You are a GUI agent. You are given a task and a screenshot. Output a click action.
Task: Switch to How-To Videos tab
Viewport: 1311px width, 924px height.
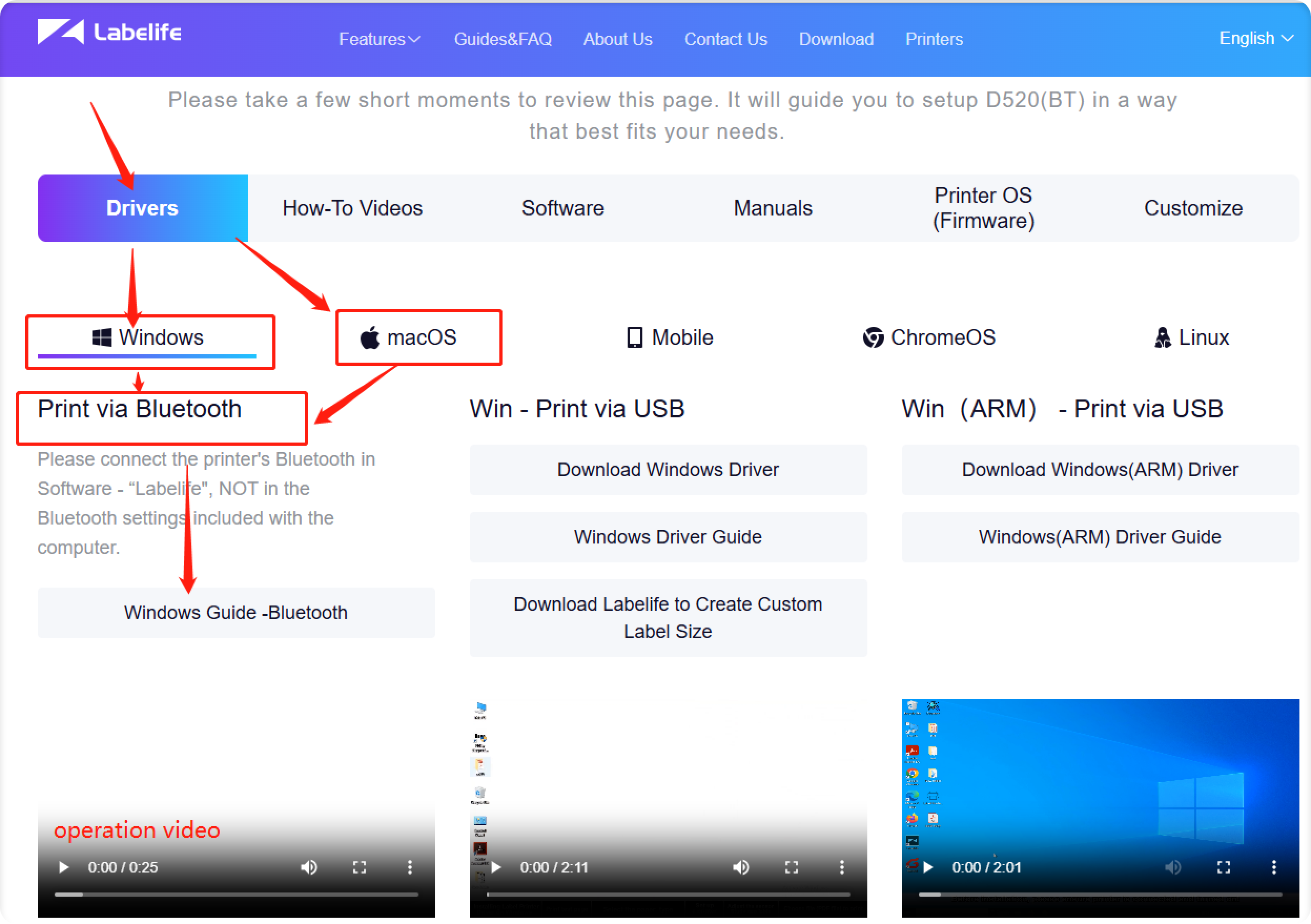click(353, 209)
